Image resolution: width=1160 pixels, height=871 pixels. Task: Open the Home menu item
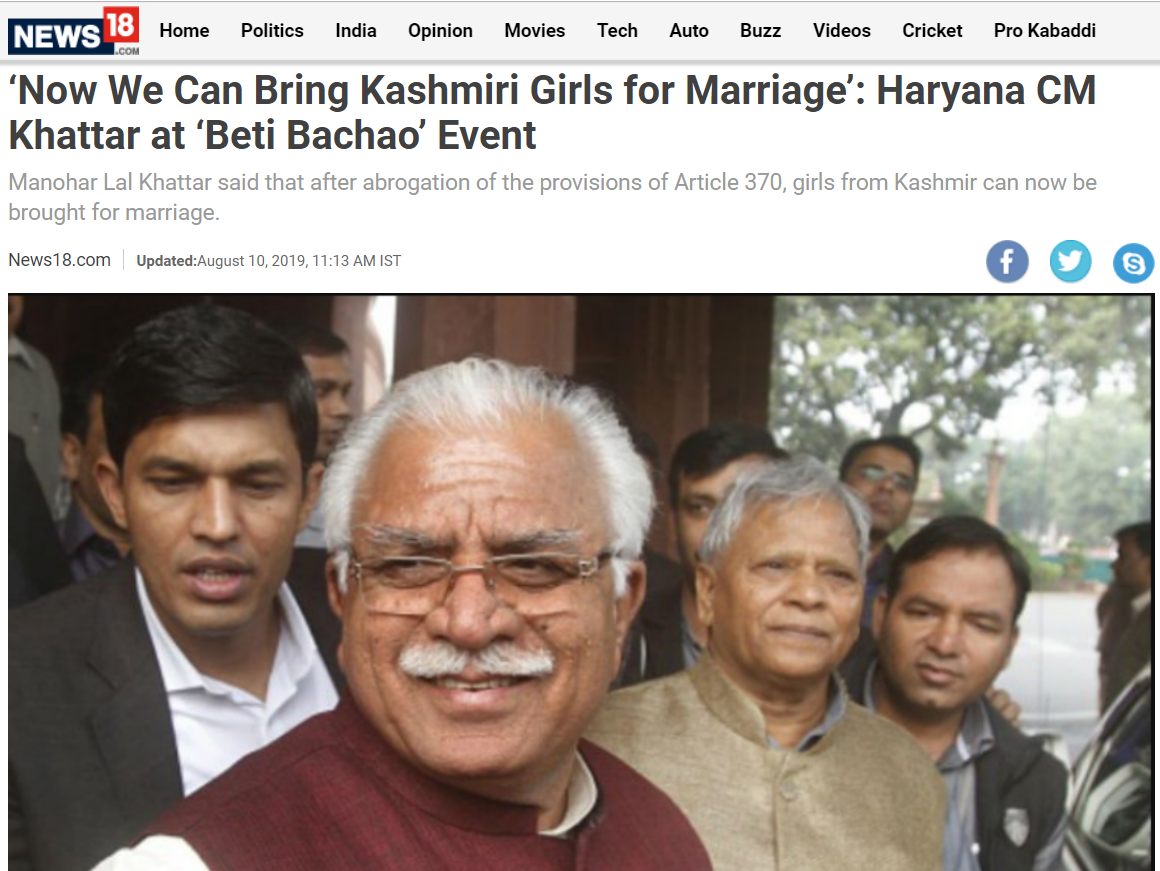[x=184, y=30]
